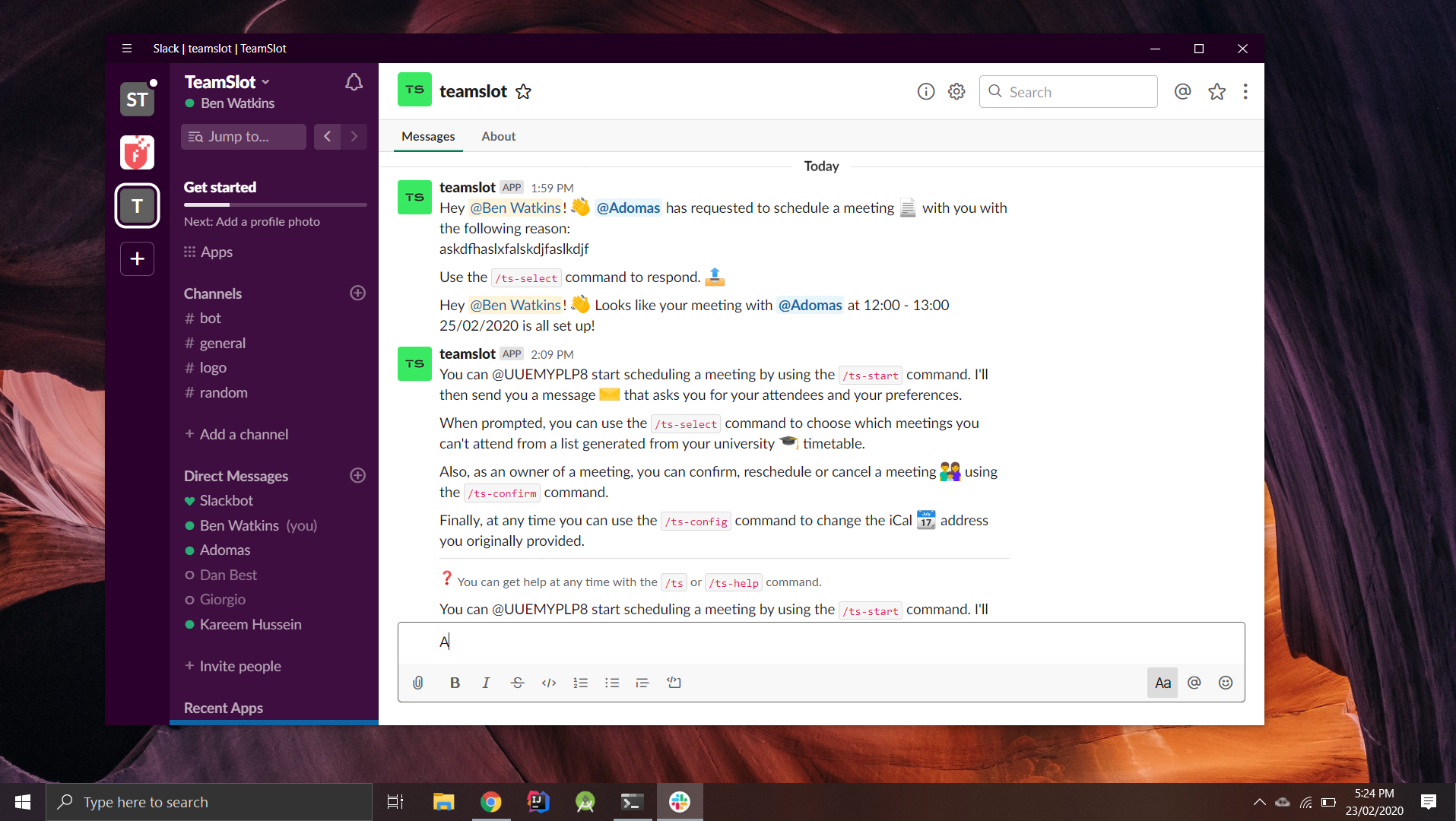Insert a code block
Screen dimensions: 1456x821
[x=674, y=683]
